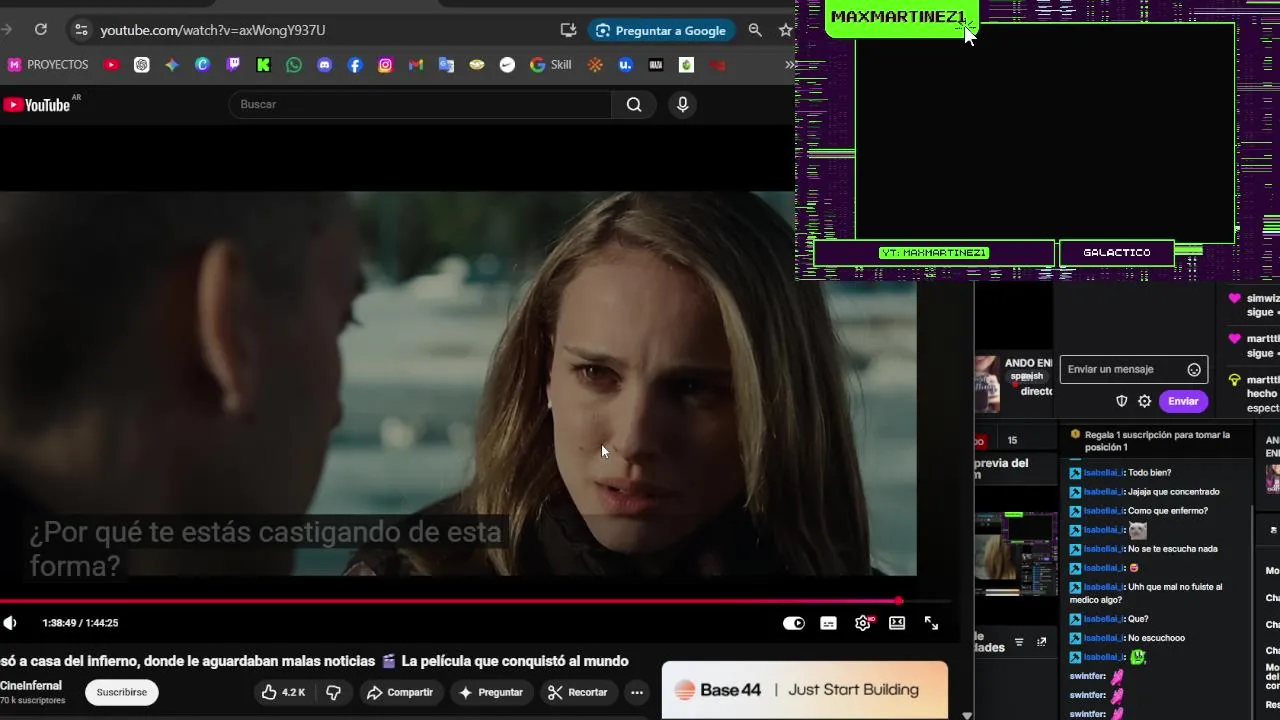Viewport: 1280px width, 720px height.
Task: Click the YouTube search magnifier button
Action: (x=634, y=104)
